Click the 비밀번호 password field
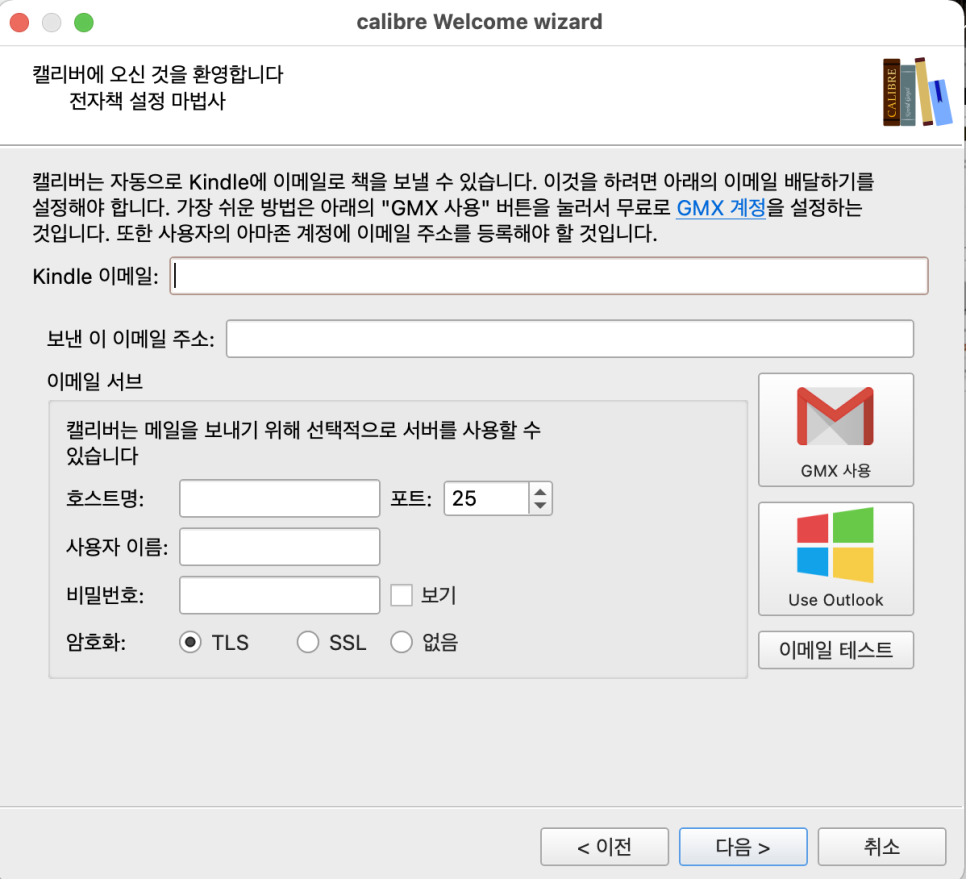 [280, 595]
